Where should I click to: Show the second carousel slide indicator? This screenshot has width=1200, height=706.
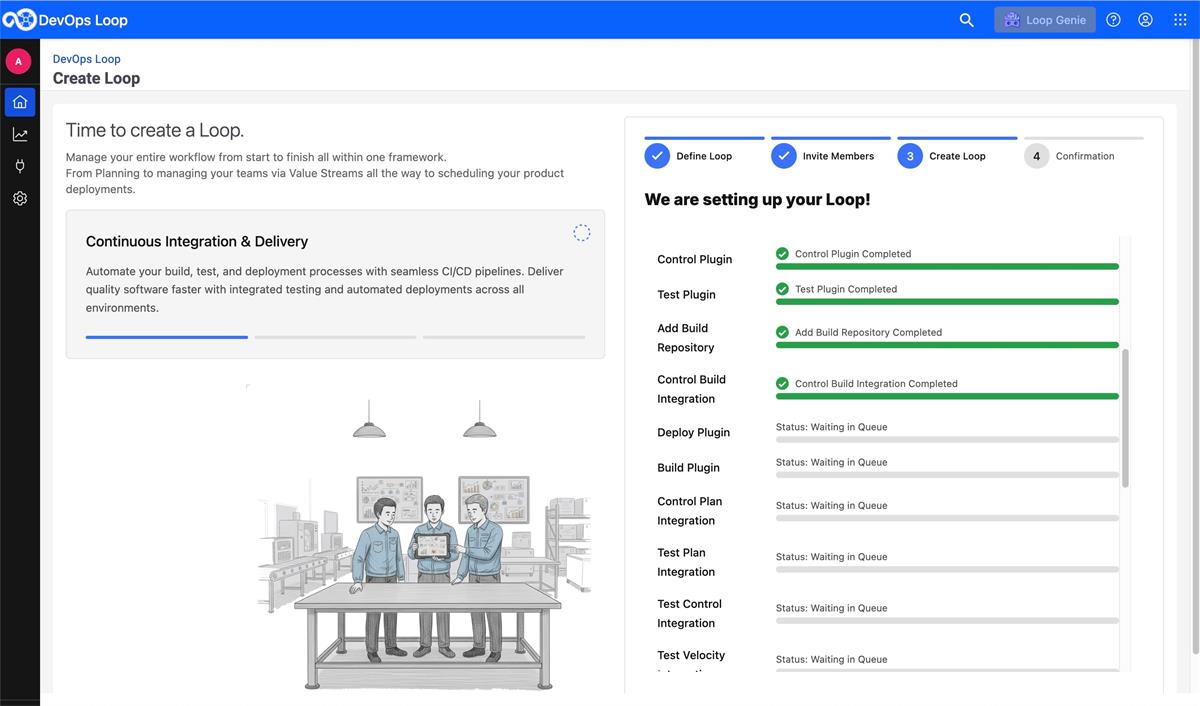pyautogui.click(x=335, y=337)
